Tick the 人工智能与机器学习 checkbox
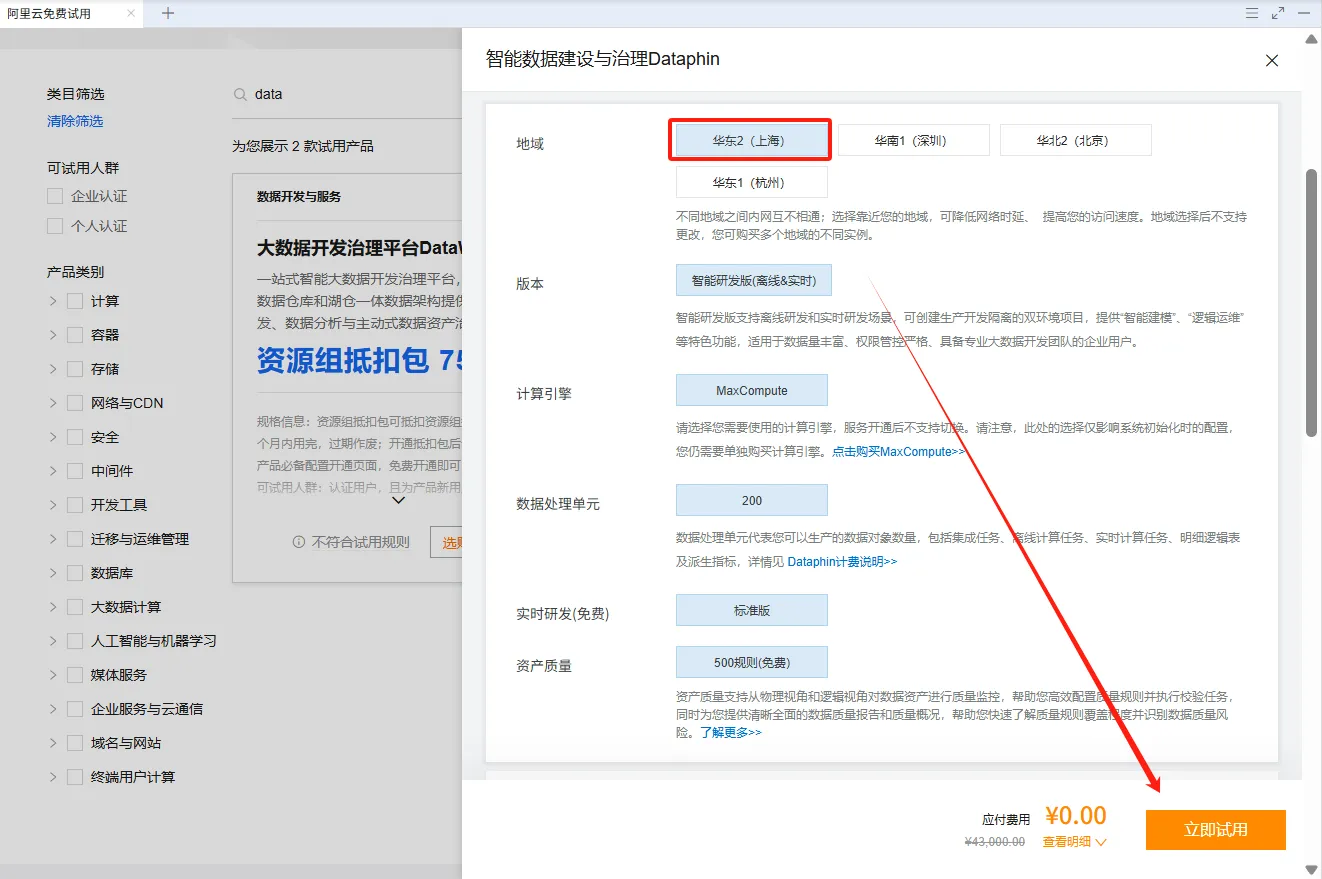This screenshot has width=1322, height=879. (x=75, y=641)
